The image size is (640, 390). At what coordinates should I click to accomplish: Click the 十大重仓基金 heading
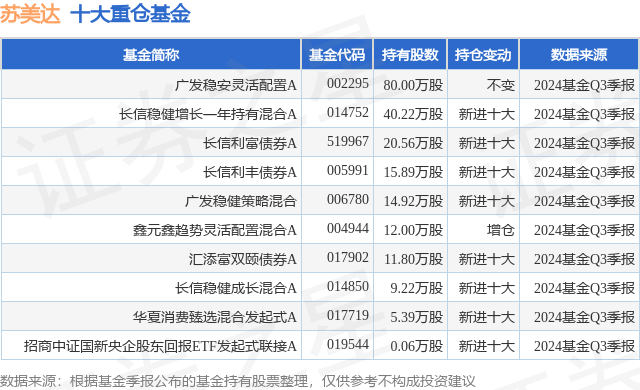131,14
